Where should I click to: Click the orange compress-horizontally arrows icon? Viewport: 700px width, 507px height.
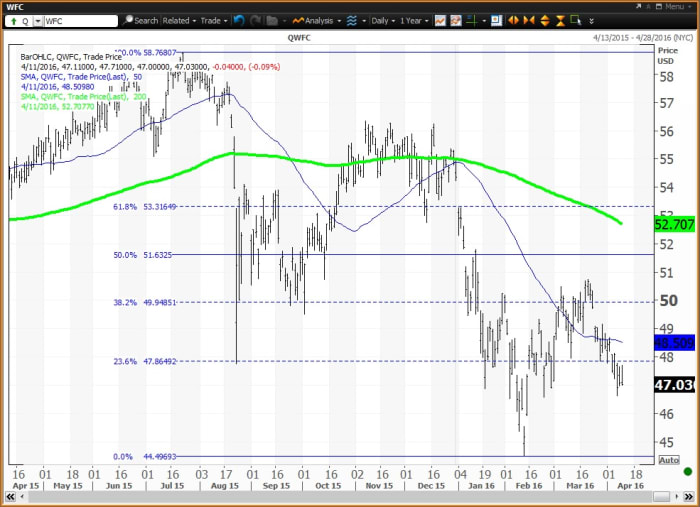click(529, 21)
